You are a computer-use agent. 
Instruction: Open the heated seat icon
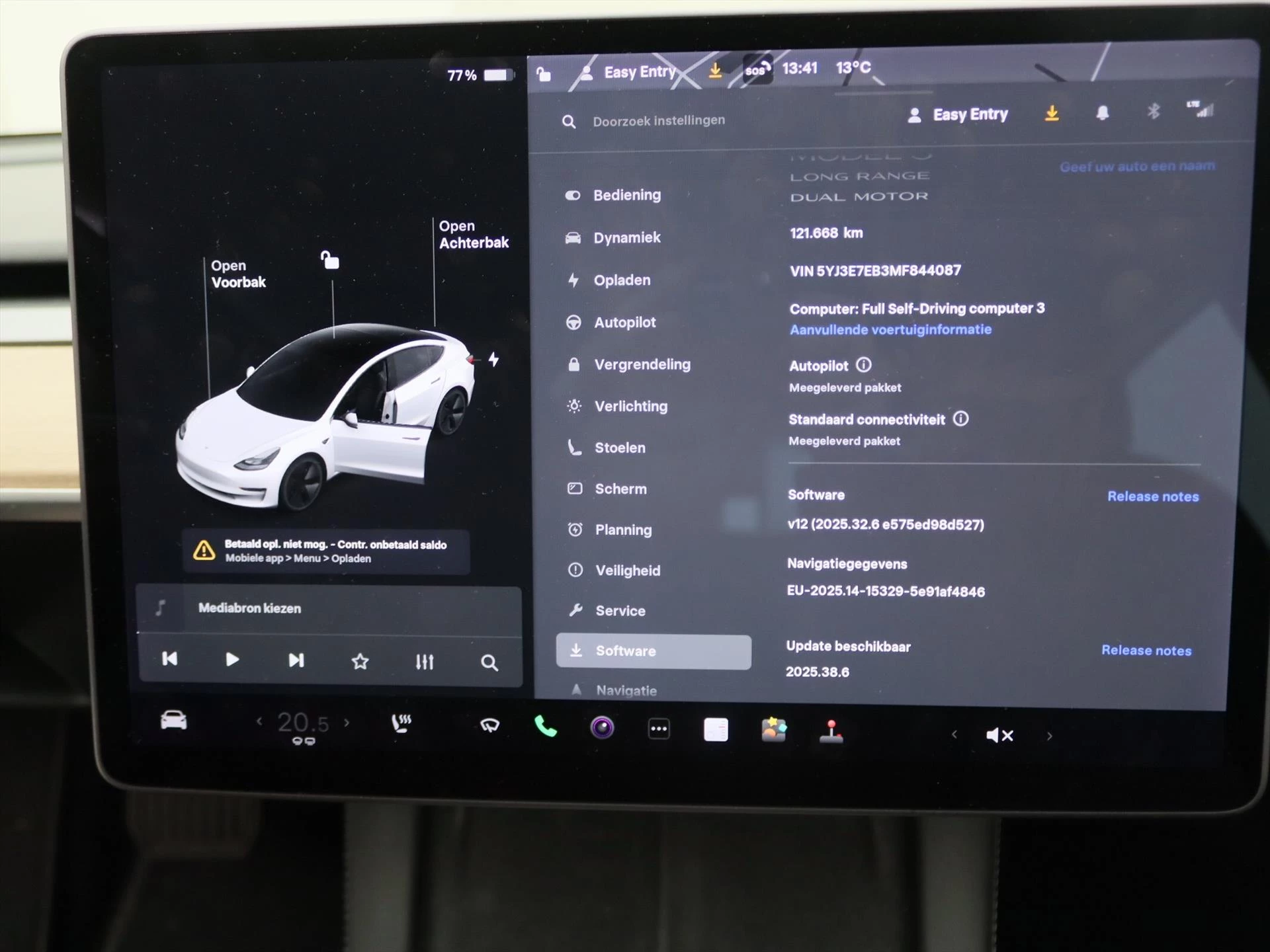click(400, 725)
